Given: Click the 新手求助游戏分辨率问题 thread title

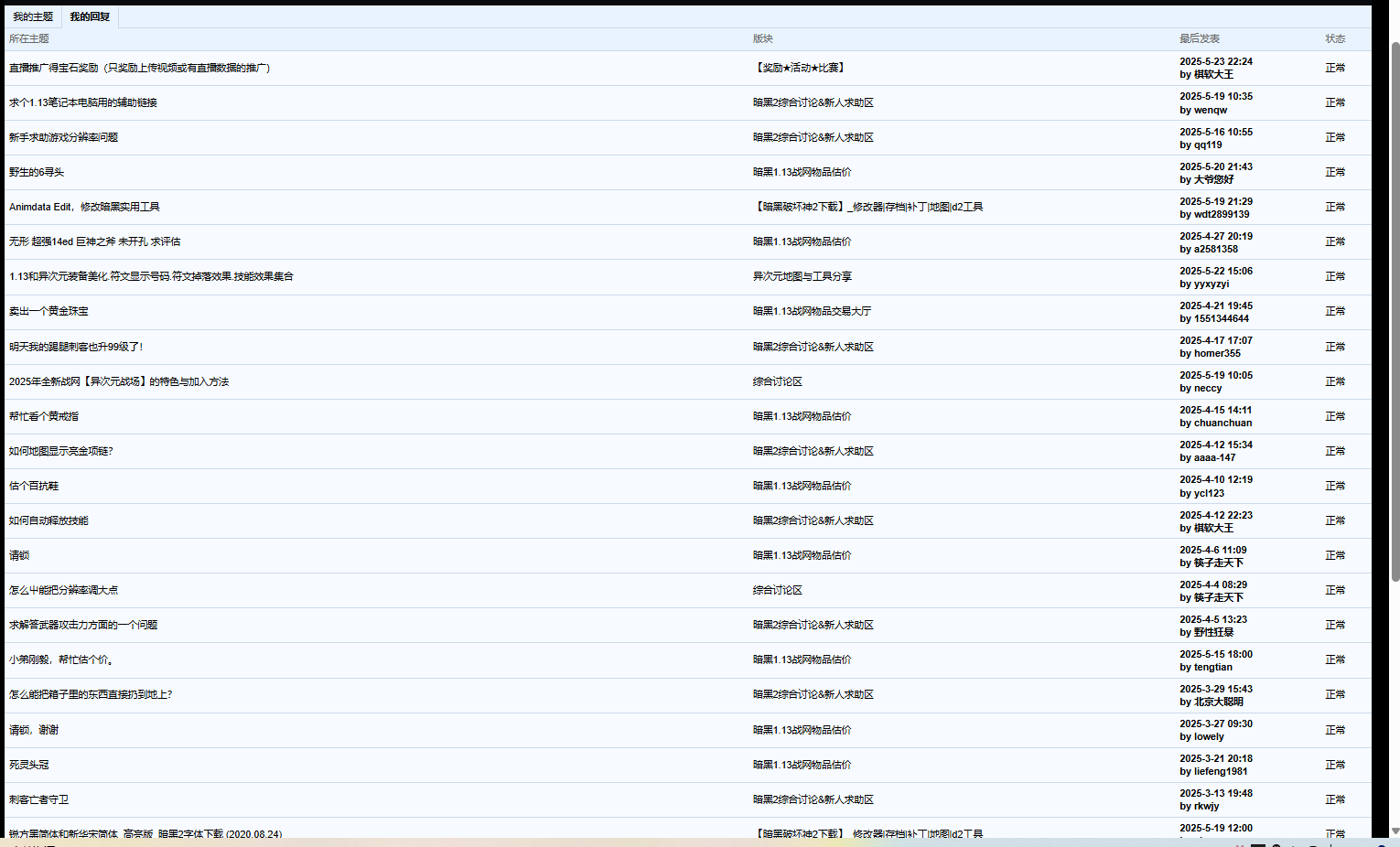Looking at the screenshot, I should click(63, 137).
